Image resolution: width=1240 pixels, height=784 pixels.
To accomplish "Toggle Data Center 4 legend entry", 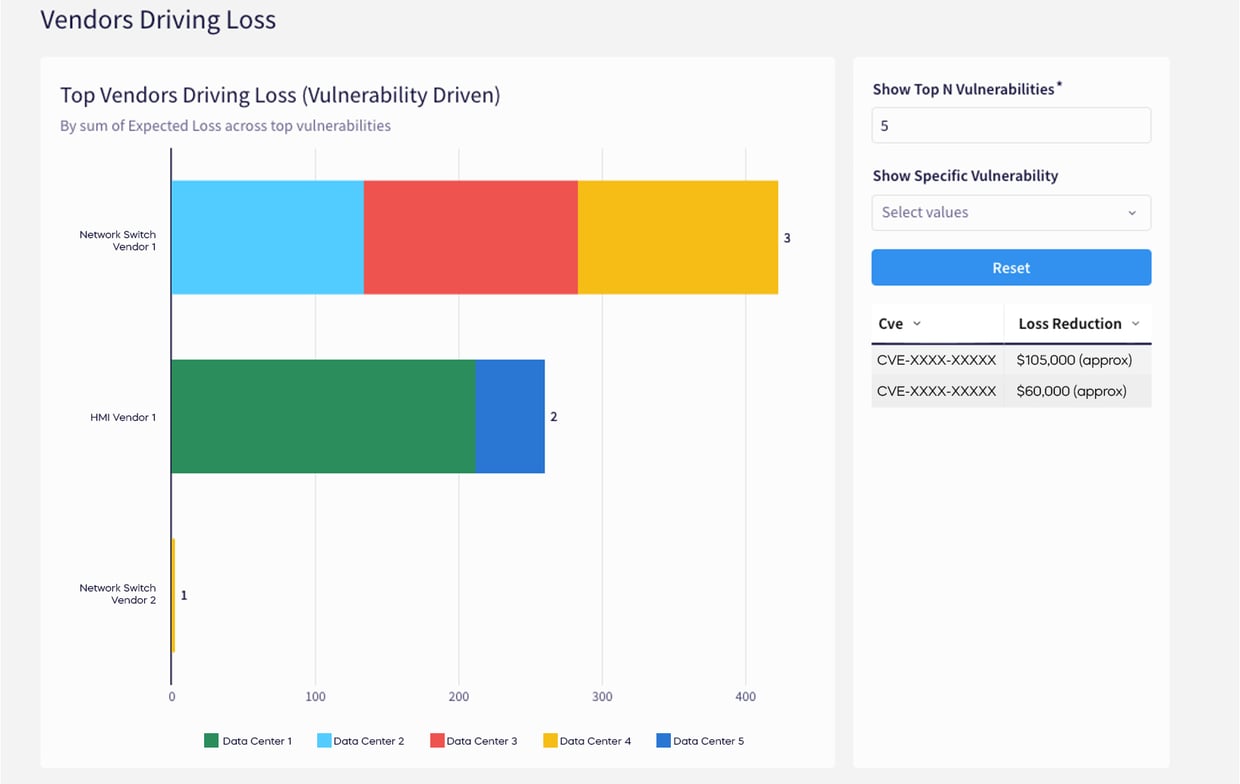I will (x=587, y=741).
